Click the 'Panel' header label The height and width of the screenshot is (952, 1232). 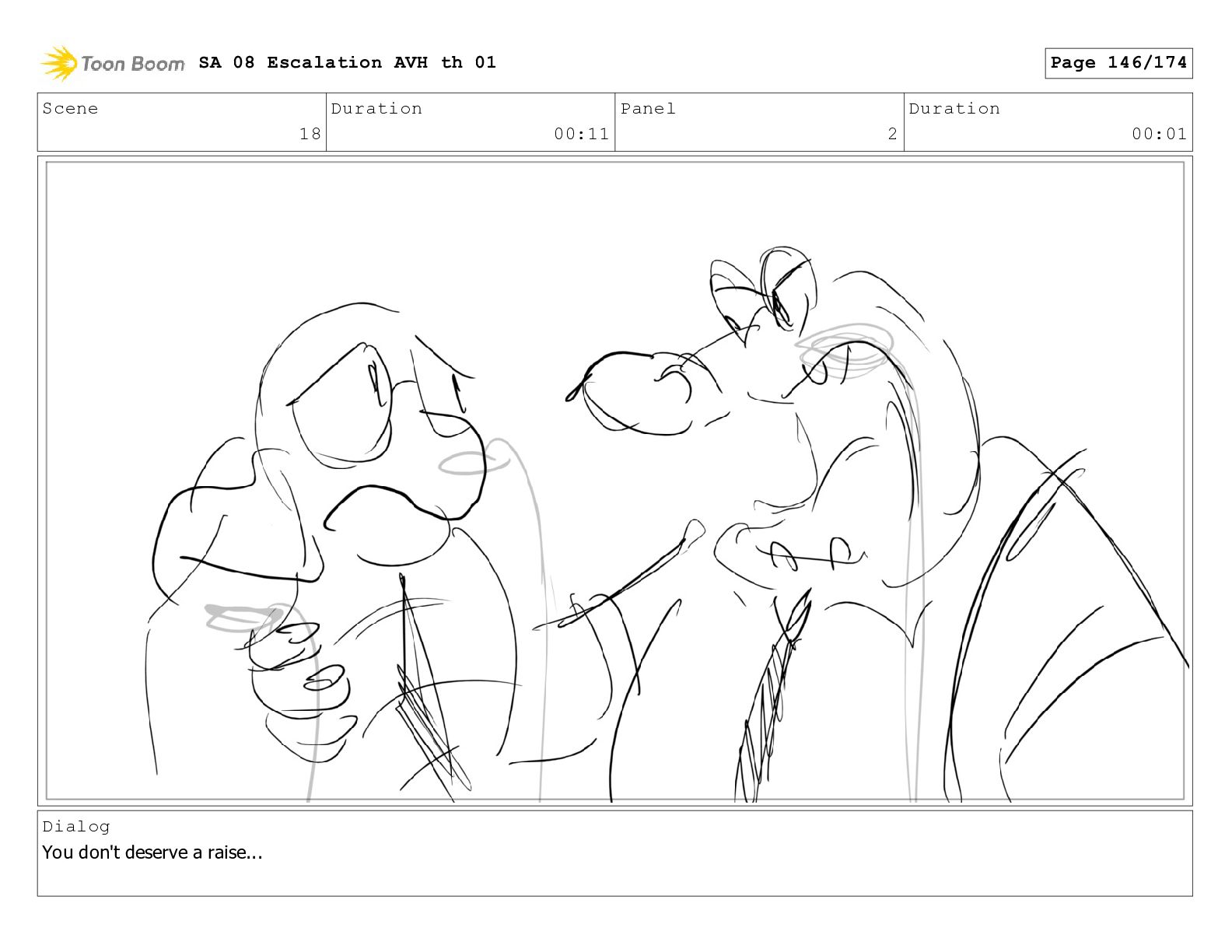coord(648,108)
